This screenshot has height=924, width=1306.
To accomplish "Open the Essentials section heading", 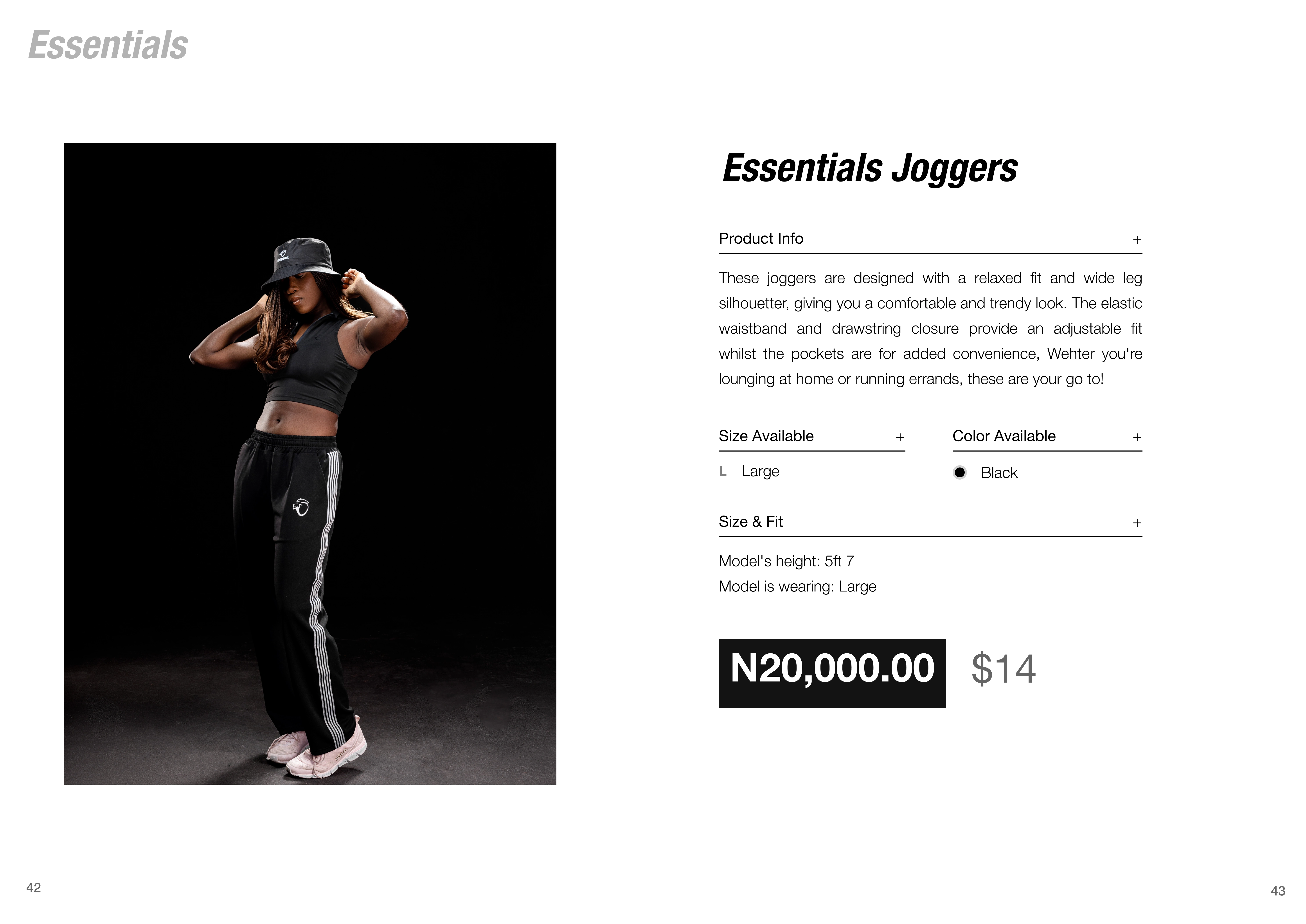I will [x=108, y=45].
